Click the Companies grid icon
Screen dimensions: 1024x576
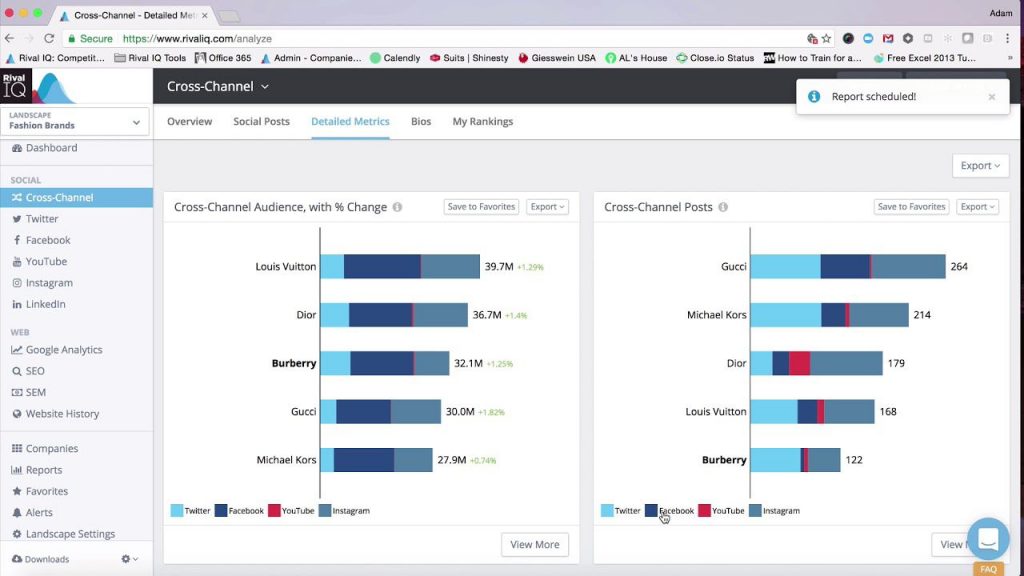tap(17, 449)
